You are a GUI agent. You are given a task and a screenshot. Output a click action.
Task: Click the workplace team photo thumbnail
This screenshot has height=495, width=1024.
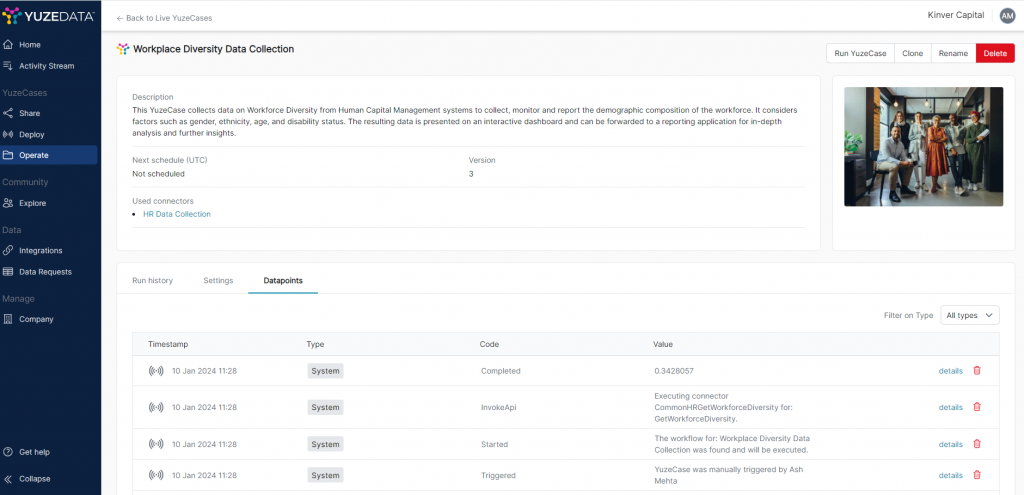click(923, 147)
